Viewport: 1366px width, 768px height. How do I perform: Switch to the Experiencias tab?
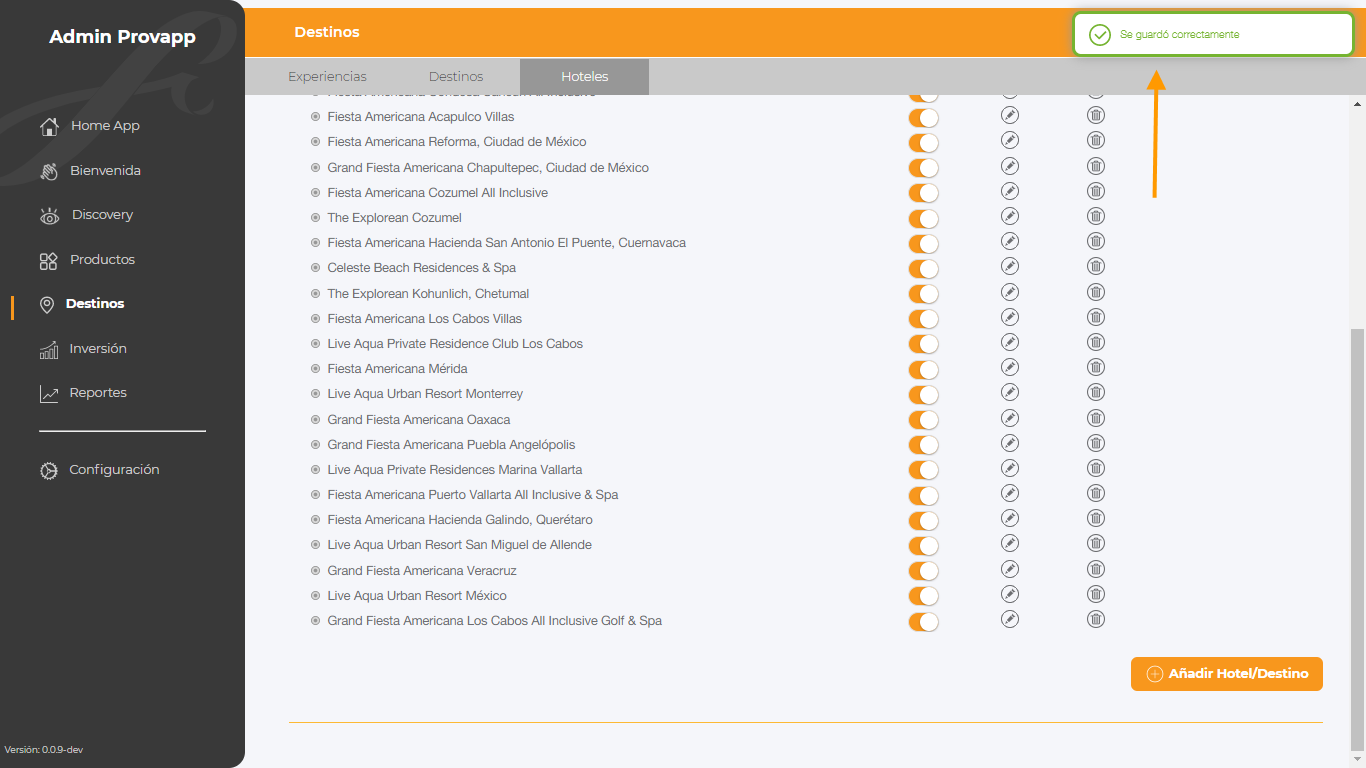point(327,77)
